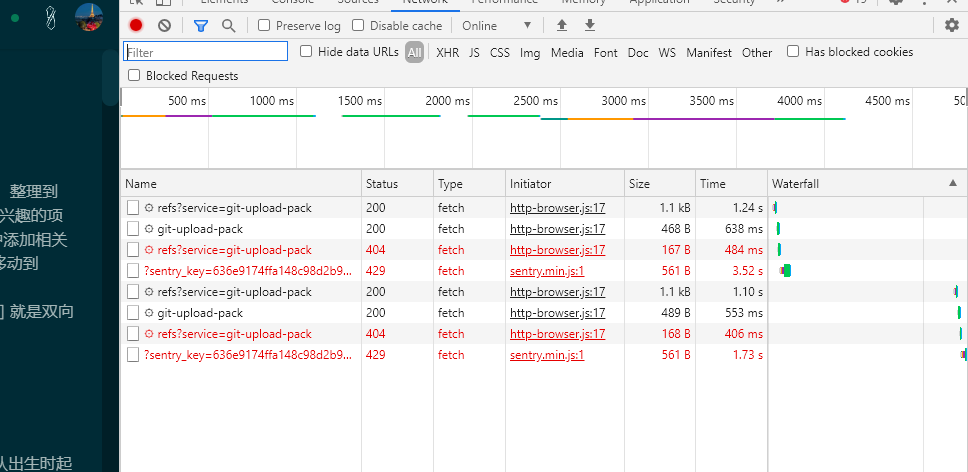Open Network settings gear icon
This screenshot has width=968, height=472.
(x=953, y=25)
